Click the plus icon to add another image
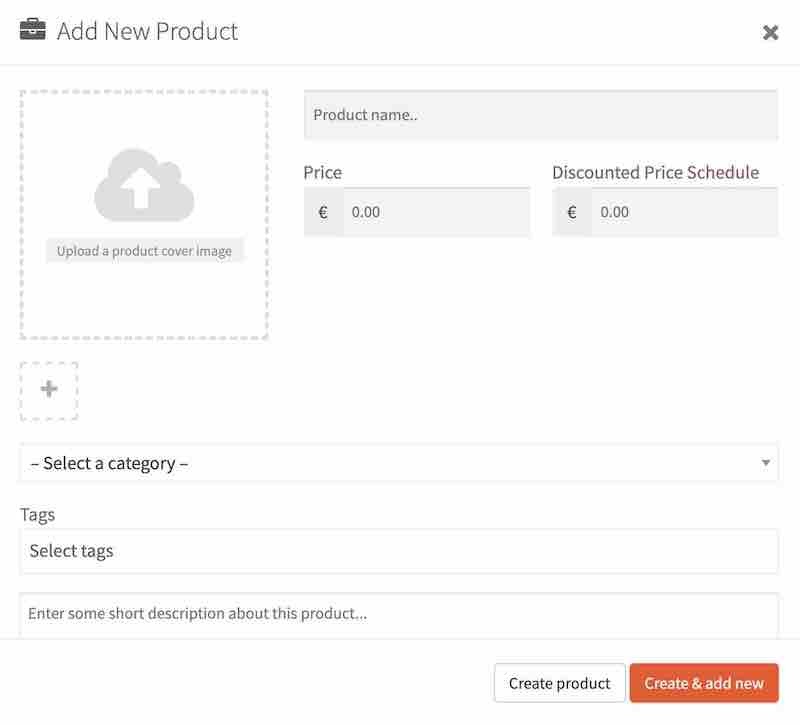The width and height of the screenshot is (800, 725). click(48, 390)
